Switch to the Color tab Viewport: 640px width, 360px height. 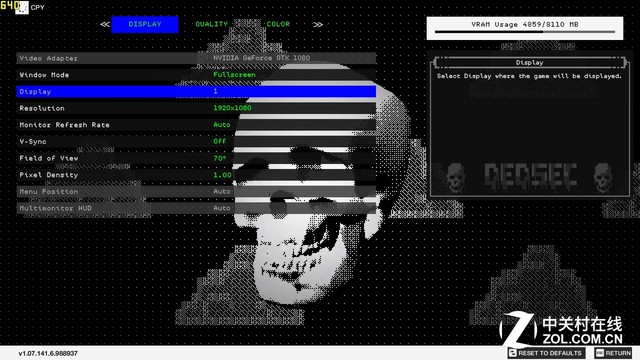click(278, 24)
